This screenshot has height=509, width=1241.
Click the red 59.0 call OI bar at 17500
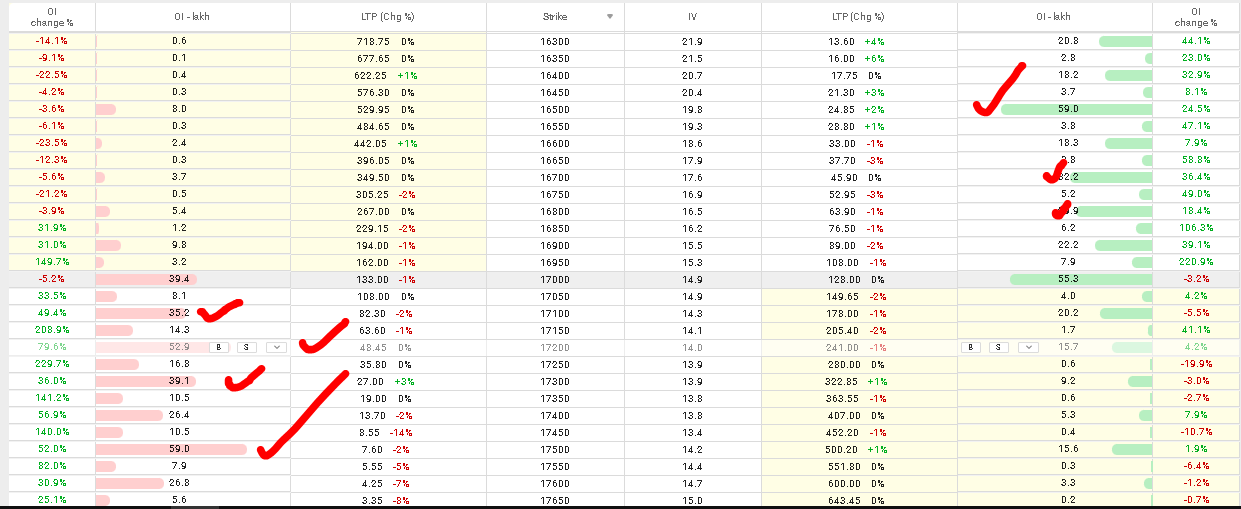pyautogui.click(x=171, y=450)
